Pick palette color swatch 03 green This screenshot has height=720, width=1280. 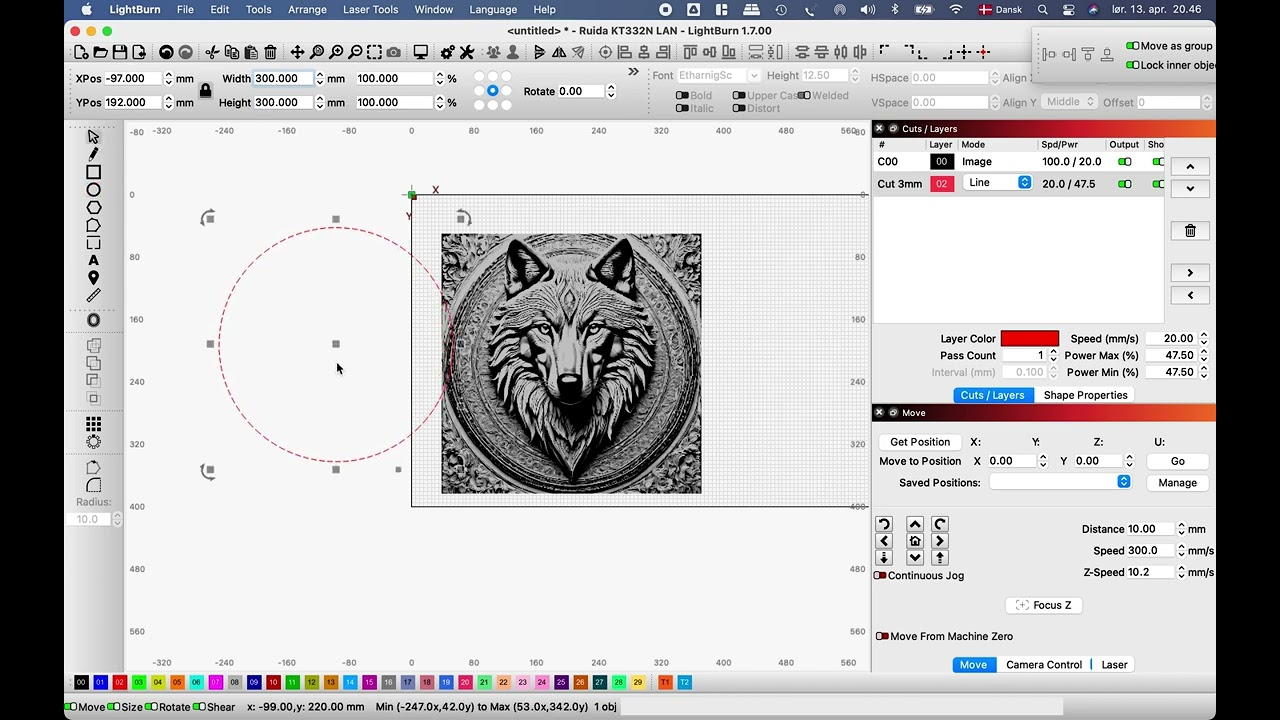[x=139, y=682]
